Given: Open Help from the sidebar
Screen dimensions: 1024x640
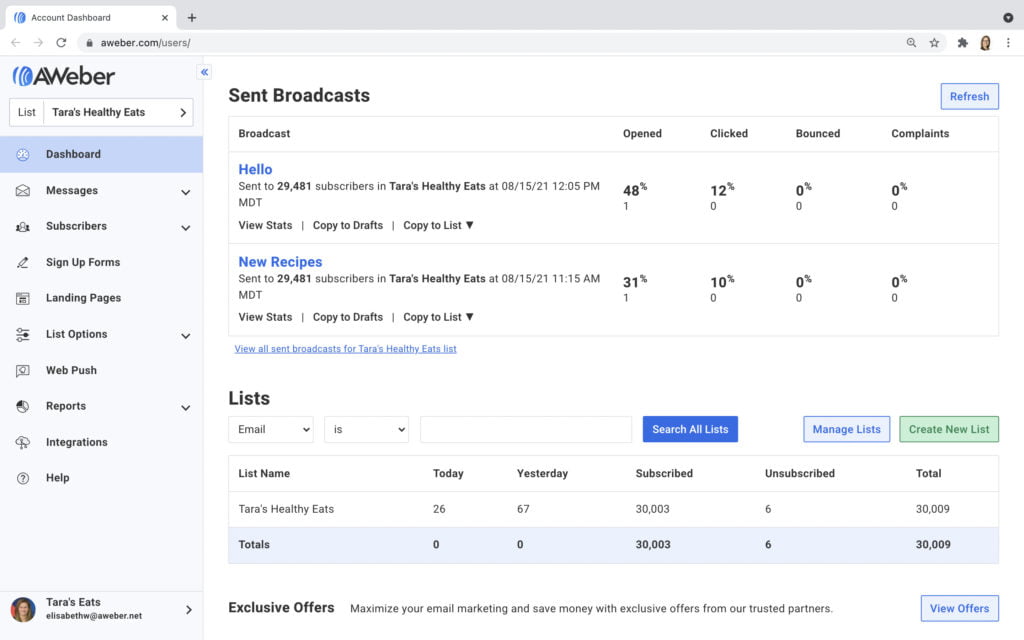Looking at the screenshot, I should (56, 478).
